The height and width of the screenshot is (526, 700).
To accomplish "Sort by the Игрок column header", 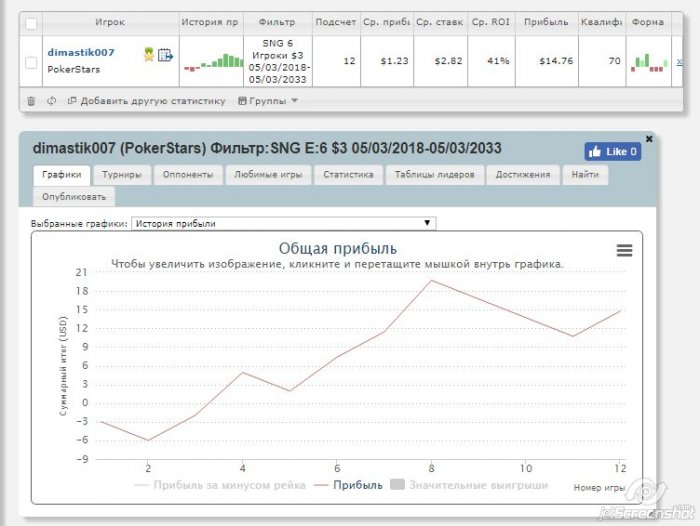I will 110,22.
